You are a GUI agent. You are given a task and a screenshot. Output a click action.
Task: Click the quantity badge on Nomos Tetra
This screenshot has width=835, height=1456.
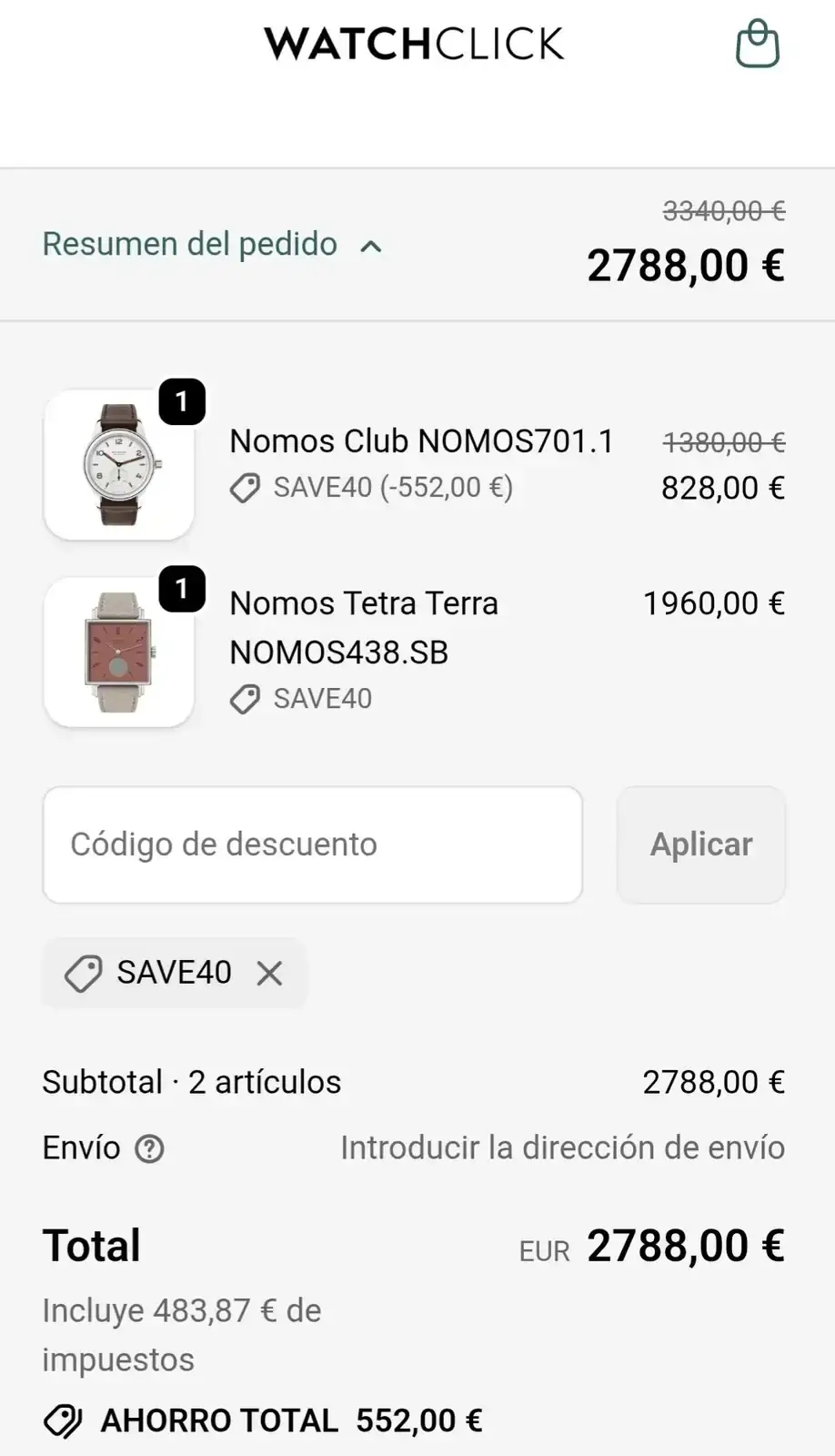[x=182, y=589]
